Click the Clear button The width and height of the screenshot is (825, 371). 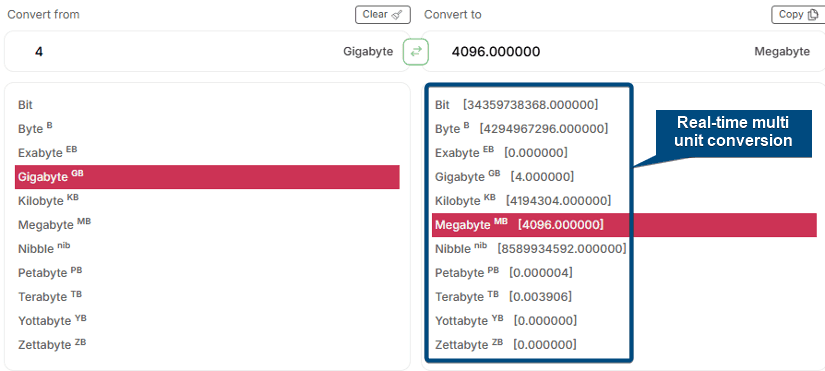pos(383,15)
